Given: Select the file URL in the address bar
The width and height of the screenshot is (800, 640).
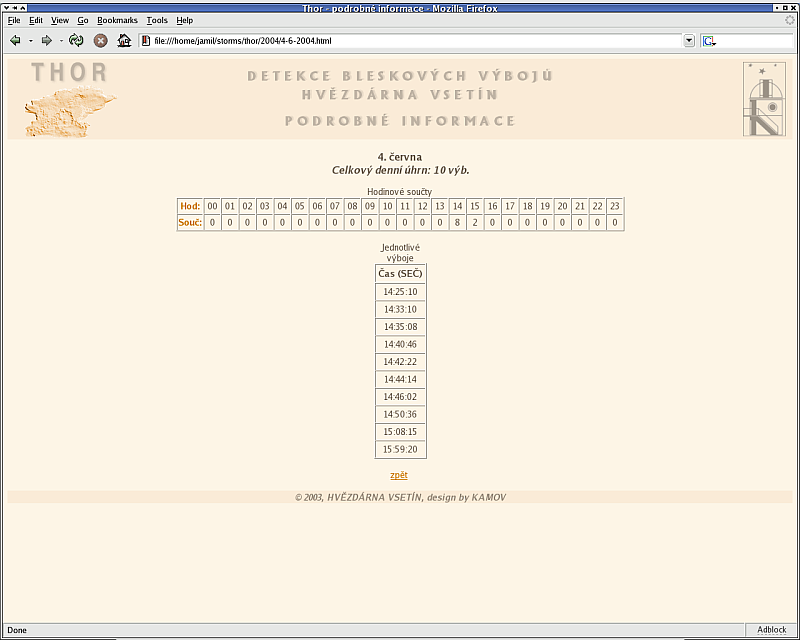Looking at the screenshot, I should click(243, 41).
